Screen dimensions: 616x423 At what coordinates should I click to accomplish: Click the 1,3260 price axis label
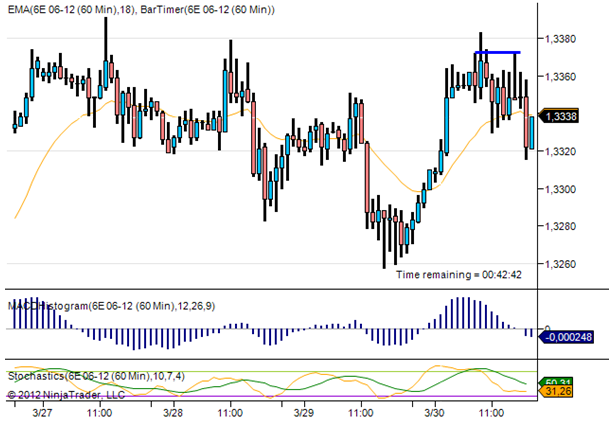tap(560, 264)
